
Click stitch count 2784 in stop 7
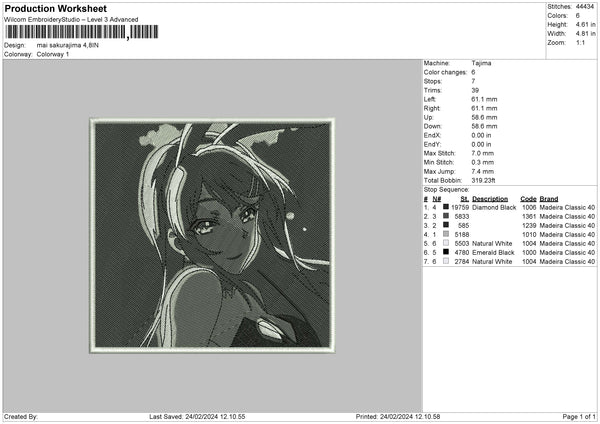(x=462, y=262)
